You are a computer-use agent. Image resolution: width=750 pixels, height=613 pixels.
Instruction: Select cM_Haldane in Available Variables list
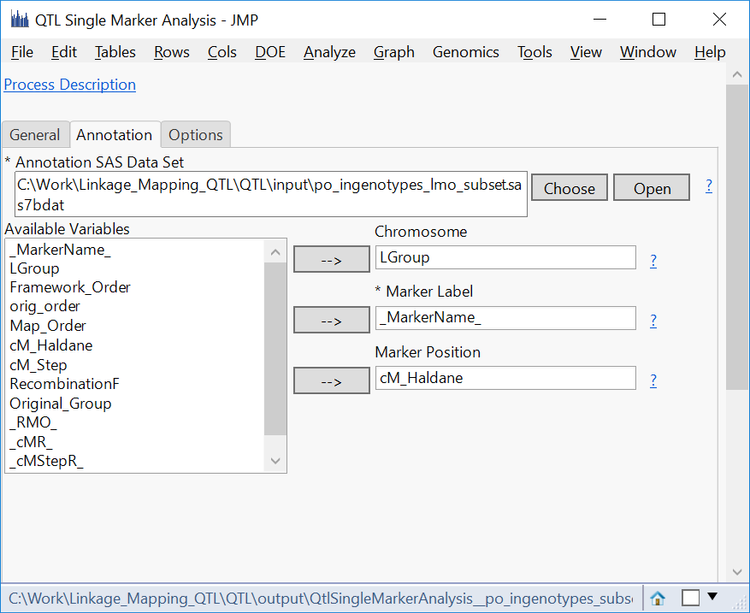pos(51,345)
